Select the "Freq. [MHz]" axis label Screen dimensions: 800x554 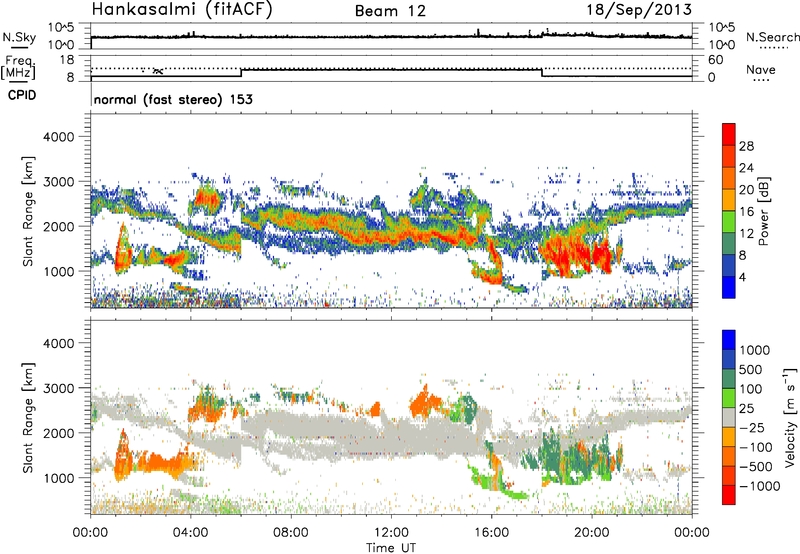tap(19, 68)
